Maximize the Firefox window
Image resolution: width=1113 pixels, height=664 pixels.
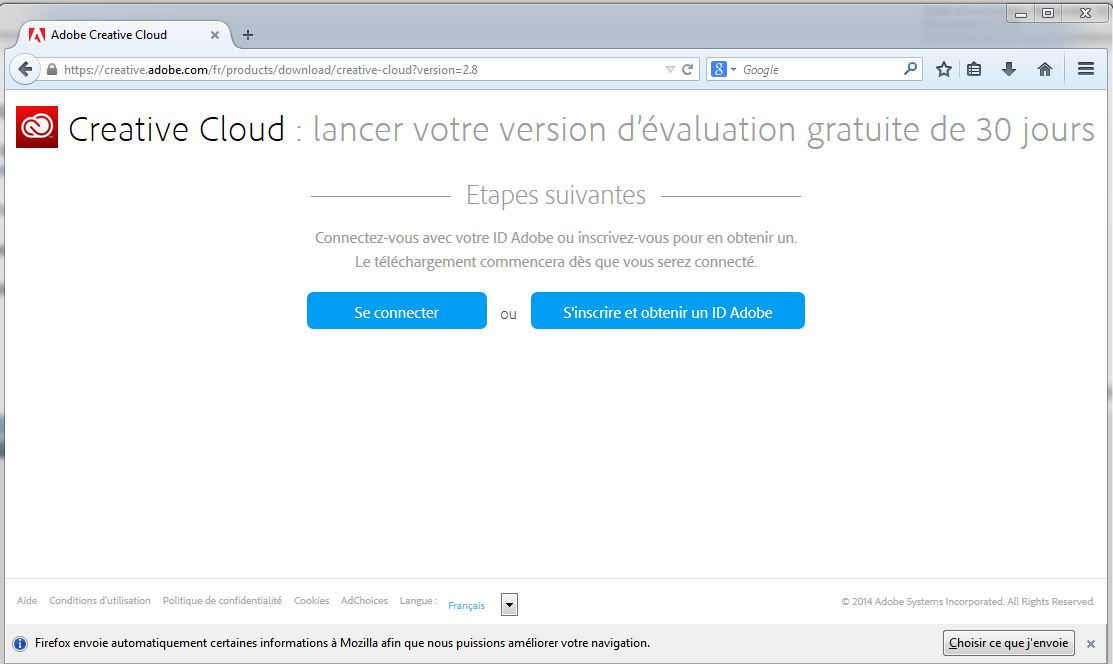tap(1048, 13)
